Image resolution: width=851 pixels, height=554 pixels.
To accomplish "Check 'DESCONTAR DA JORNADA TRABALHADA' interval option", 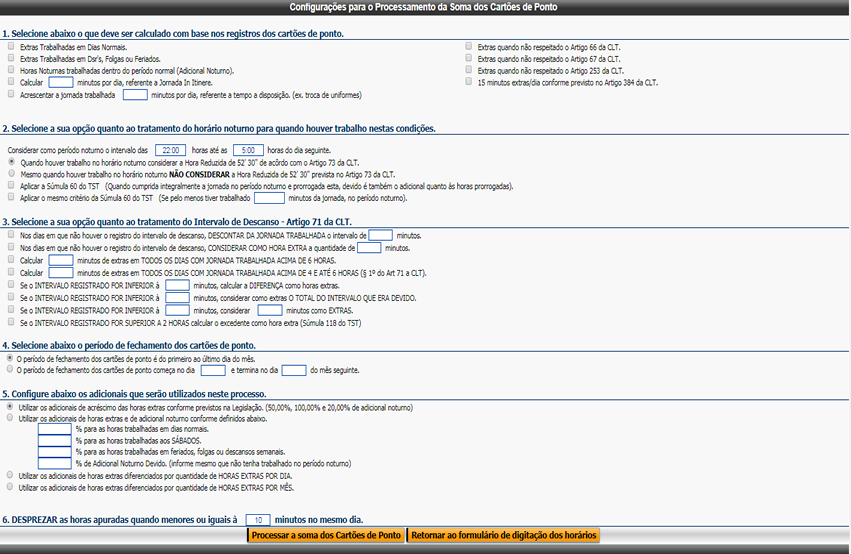I will point(11,234).
